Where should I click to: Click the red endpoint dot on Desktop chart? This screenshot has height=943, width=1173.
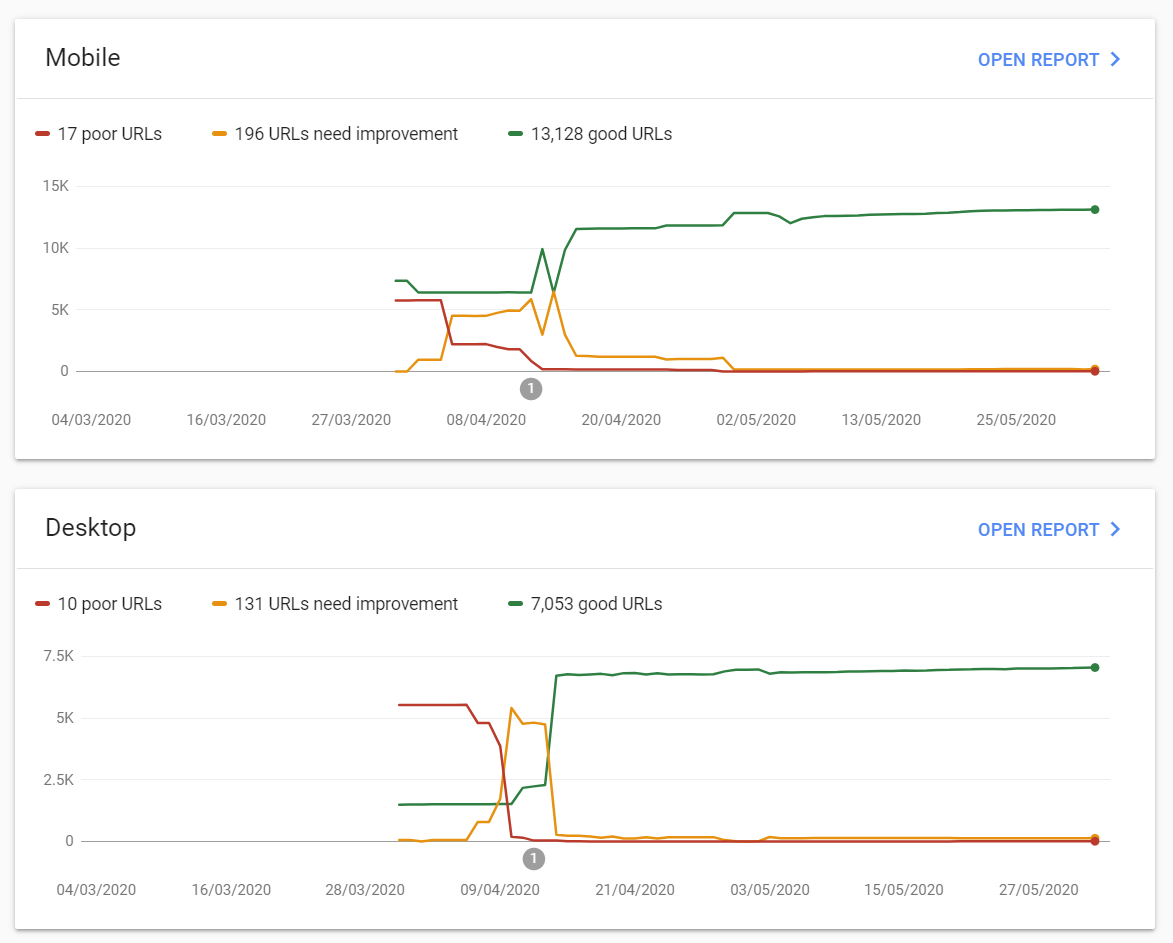click(x=1094, y=841)
